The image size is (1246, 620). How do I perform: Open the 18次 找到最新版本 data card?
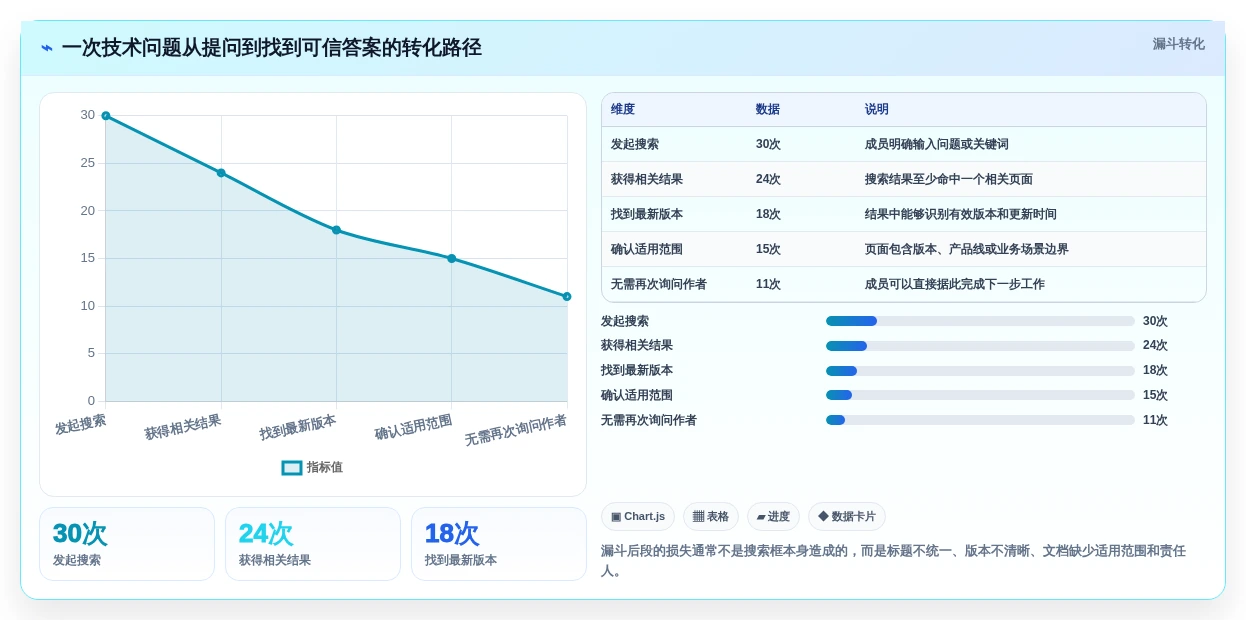coord(499,544)
